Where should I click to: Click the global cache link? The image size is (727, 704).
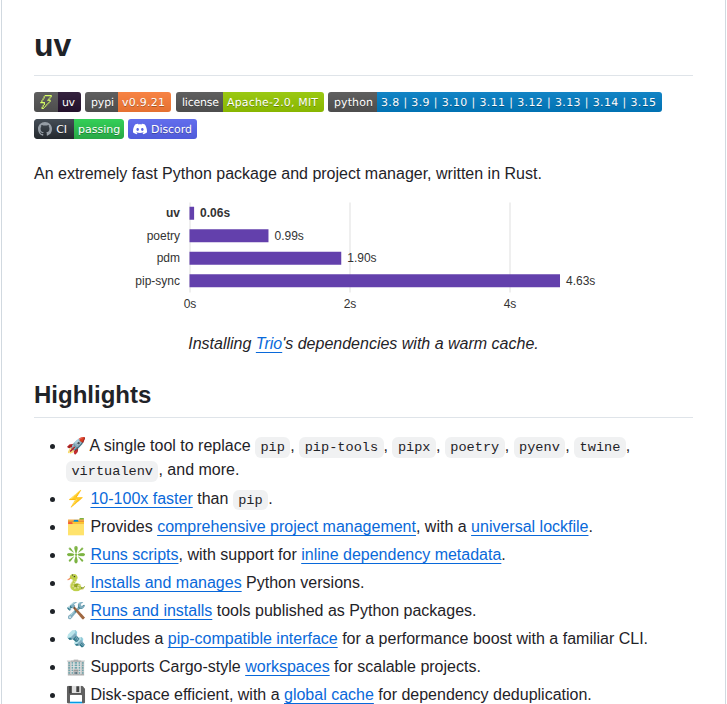pos(329,694)
